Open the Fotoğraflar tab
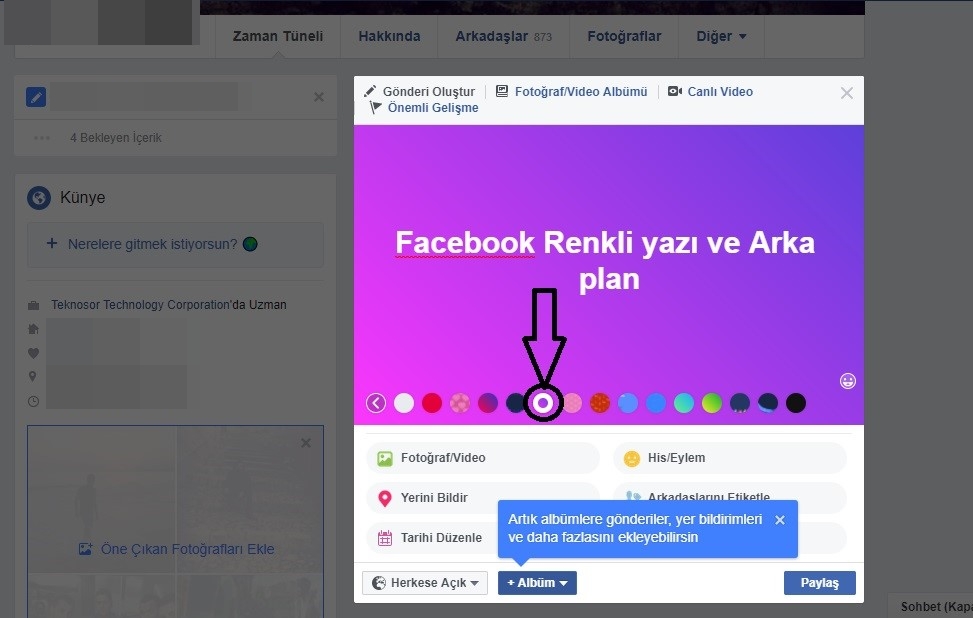 tap(624, 36)
